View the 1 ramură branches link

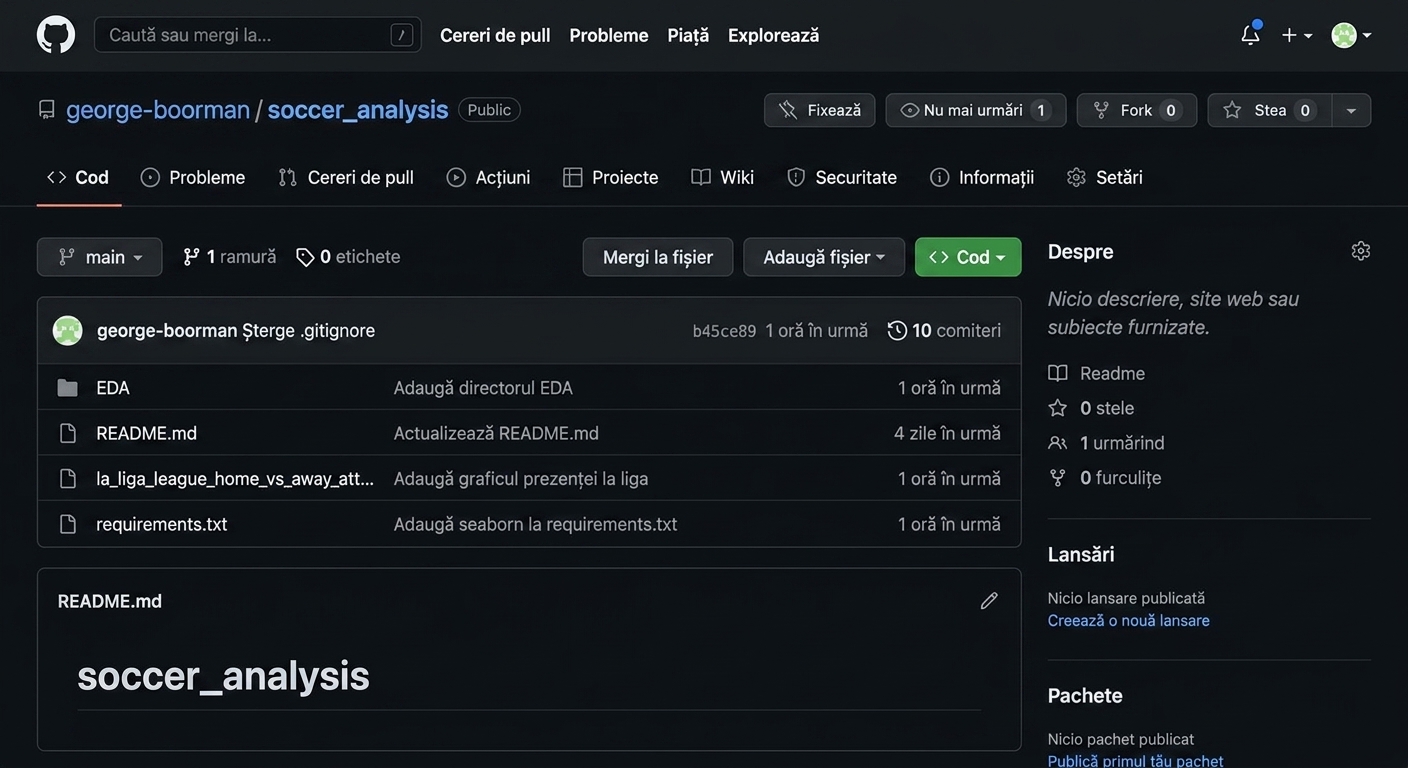(x=230, y=257)
